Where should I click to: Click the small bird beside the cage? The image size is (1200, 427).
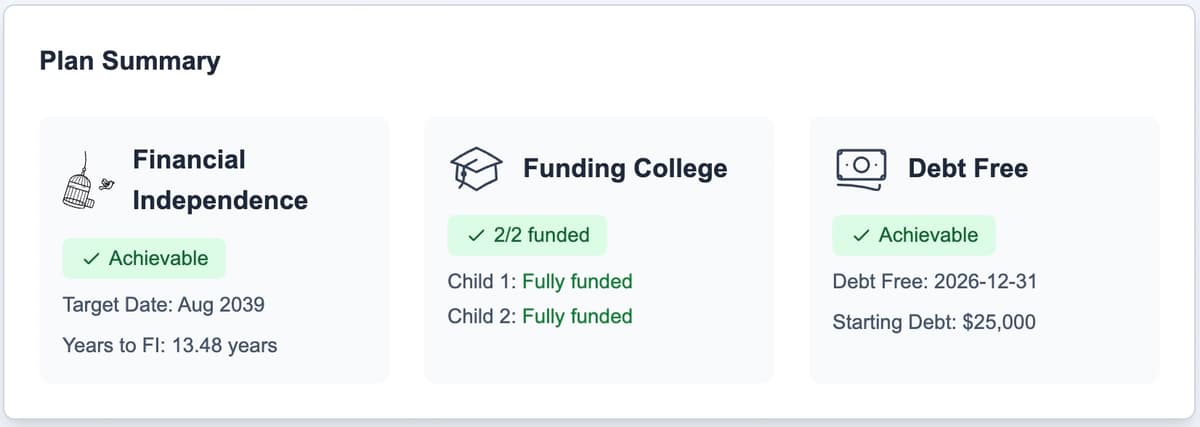point(106,184)
